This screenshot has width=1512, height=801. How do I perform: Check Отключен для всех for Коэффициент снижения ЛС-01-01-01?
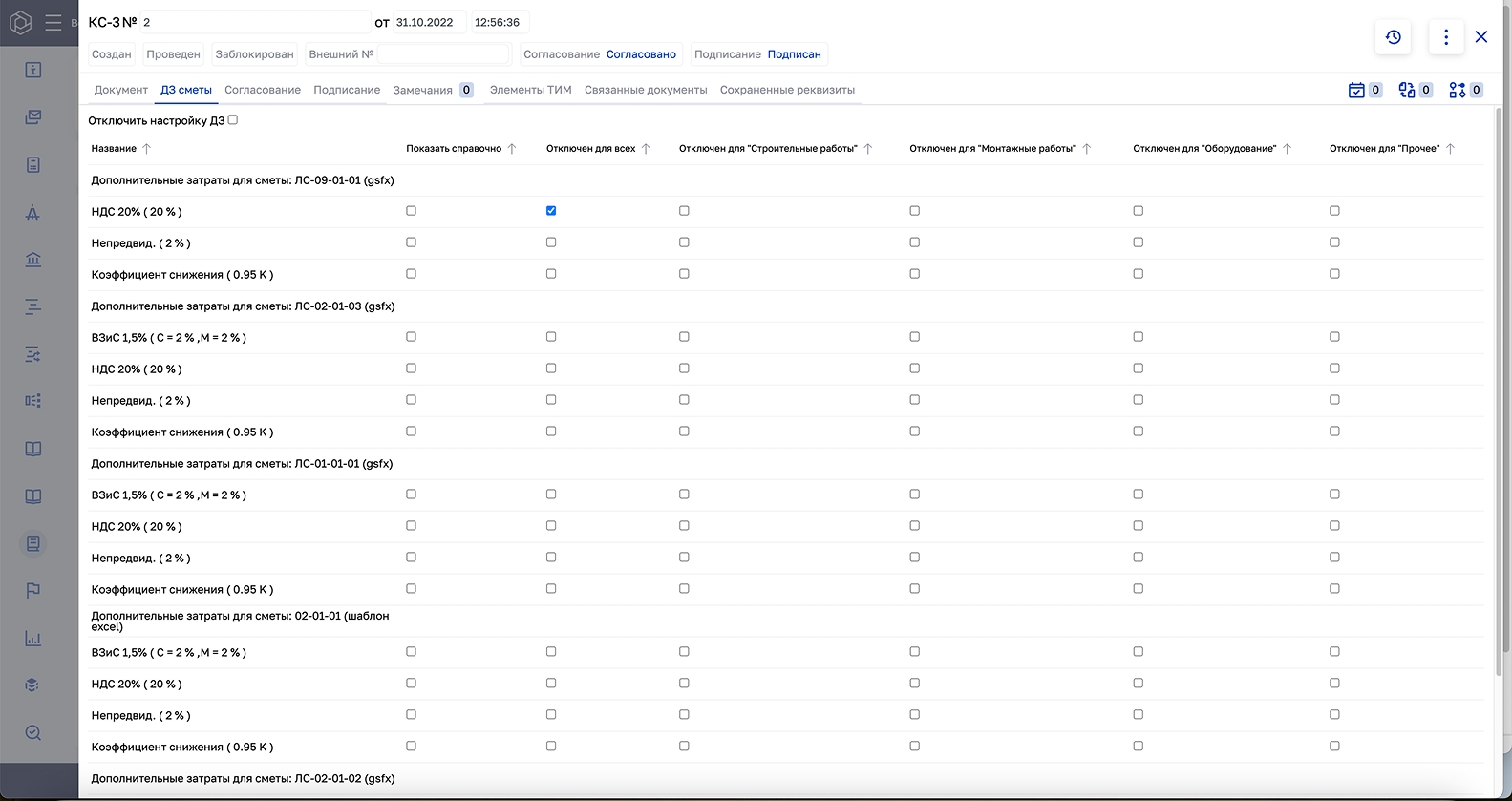(x=551, y=589)
